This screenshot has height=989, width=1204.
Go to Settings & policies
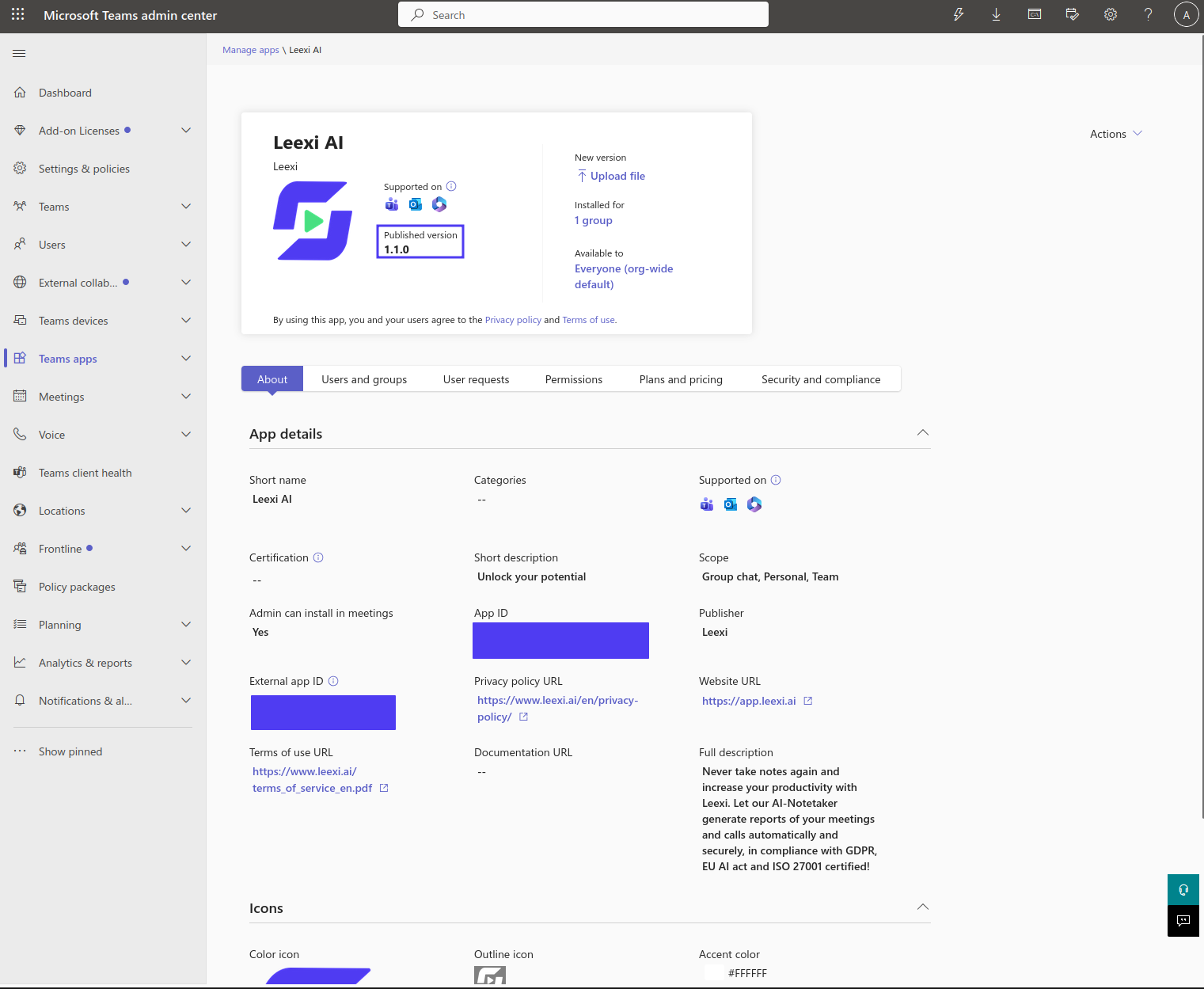[x=84, y=169]
